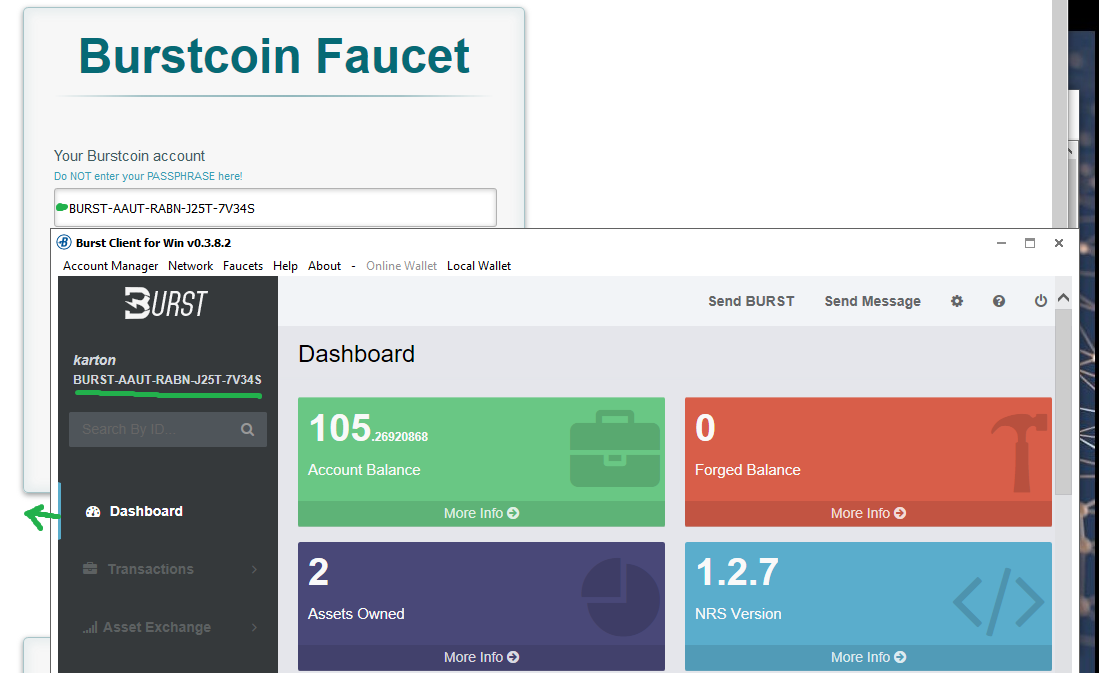The width and height of the screenshot is (1099, 673).
Task: Close the Burst Client window
Action: pyautogui.click(x=1058, y=243)
